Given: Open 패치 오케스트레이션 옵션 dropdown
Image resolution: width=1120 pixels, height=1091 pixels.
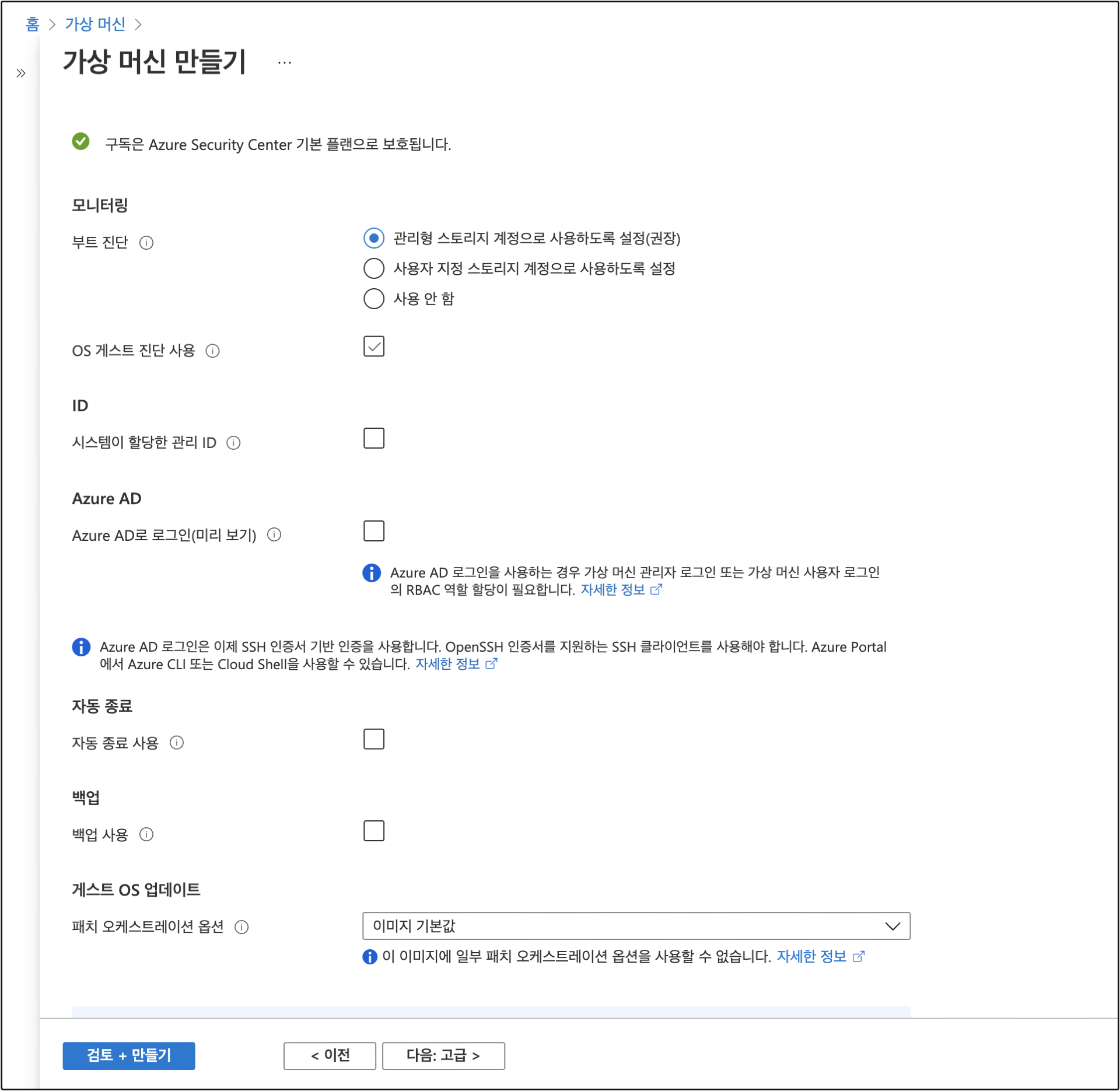Looking at the screenshot, I should coord(636,926).
